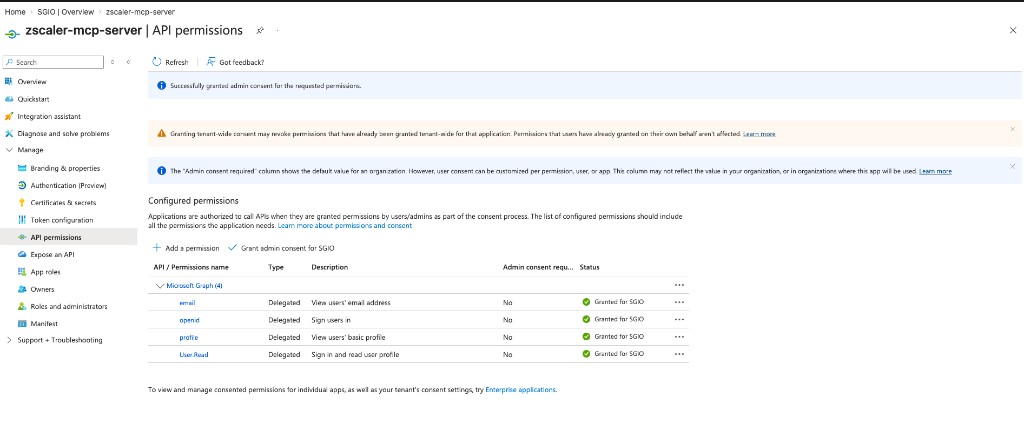Open more options for openid permission

[679, 319]
